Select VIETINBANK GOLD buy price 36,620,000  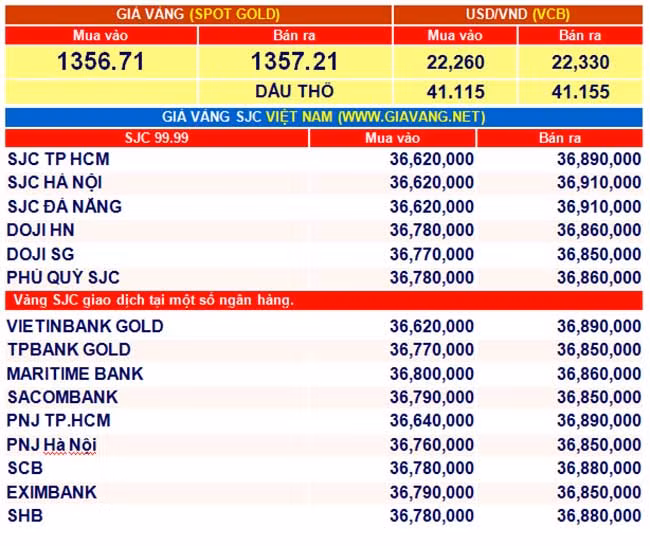click(x=432, y=326)
